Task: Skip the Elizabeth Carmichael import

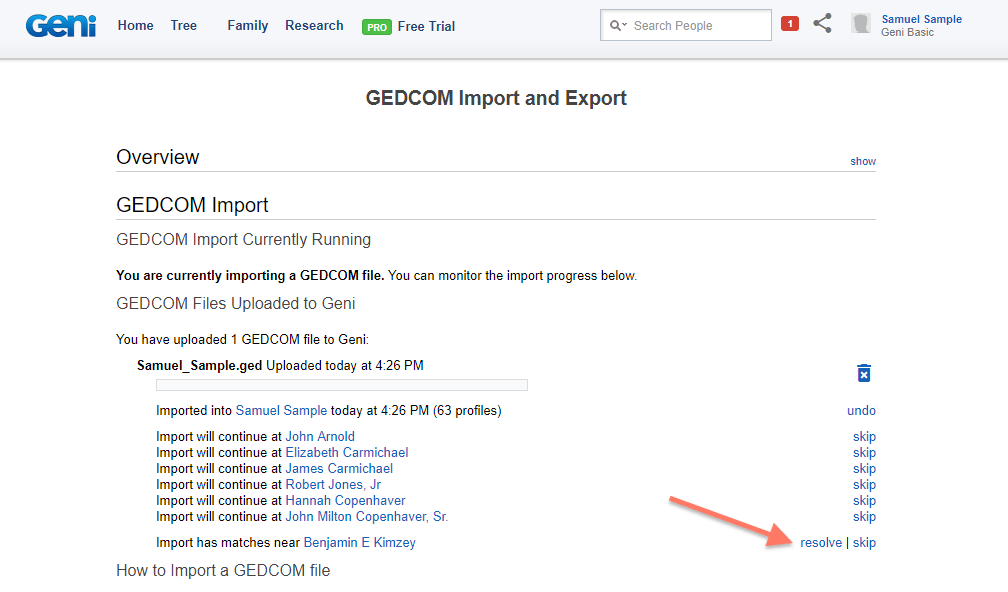Action: click(864, 453)
